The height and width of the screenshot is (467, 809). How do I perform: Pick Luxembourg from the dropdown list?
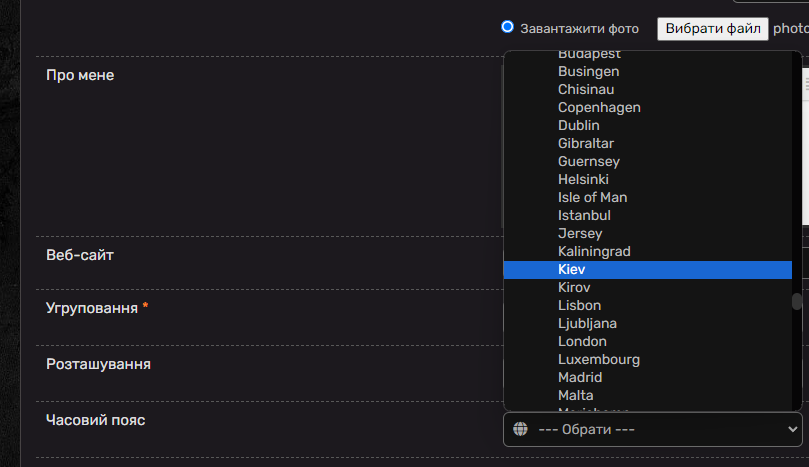click(648, 360)
